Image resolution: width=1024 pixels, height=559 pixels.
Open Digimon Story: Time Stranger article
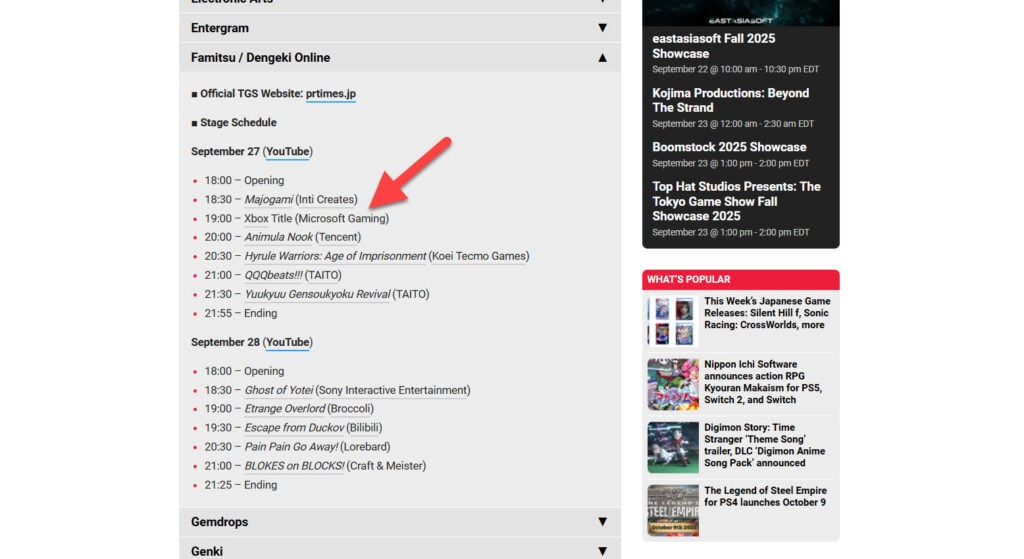(764, 445)
